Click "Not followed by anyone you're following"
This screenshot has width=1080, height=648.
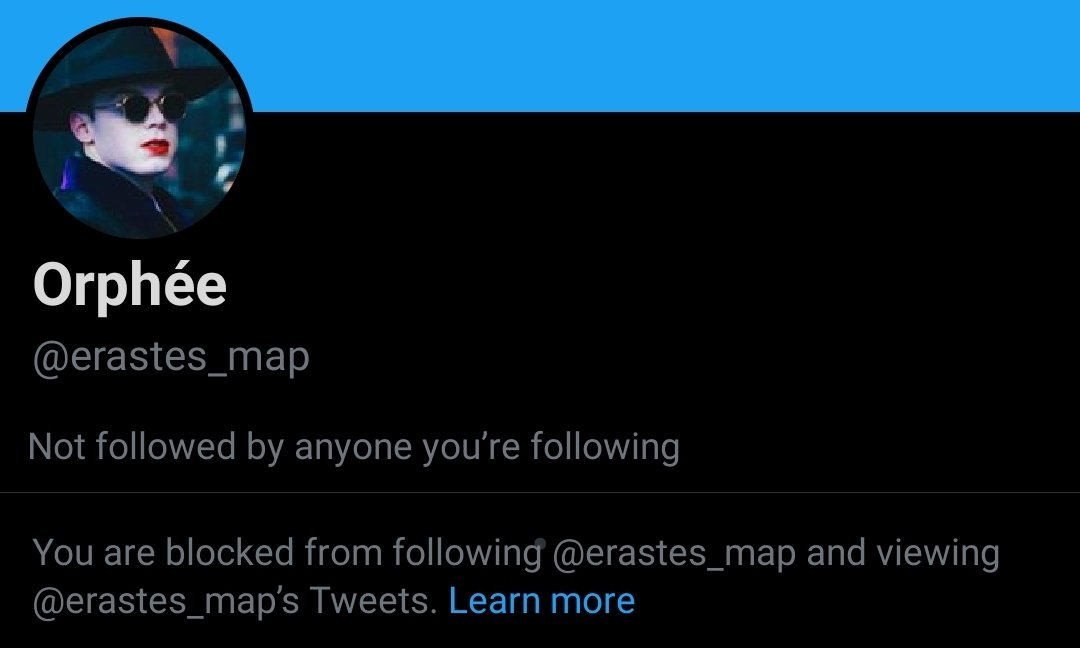(354, 448)
